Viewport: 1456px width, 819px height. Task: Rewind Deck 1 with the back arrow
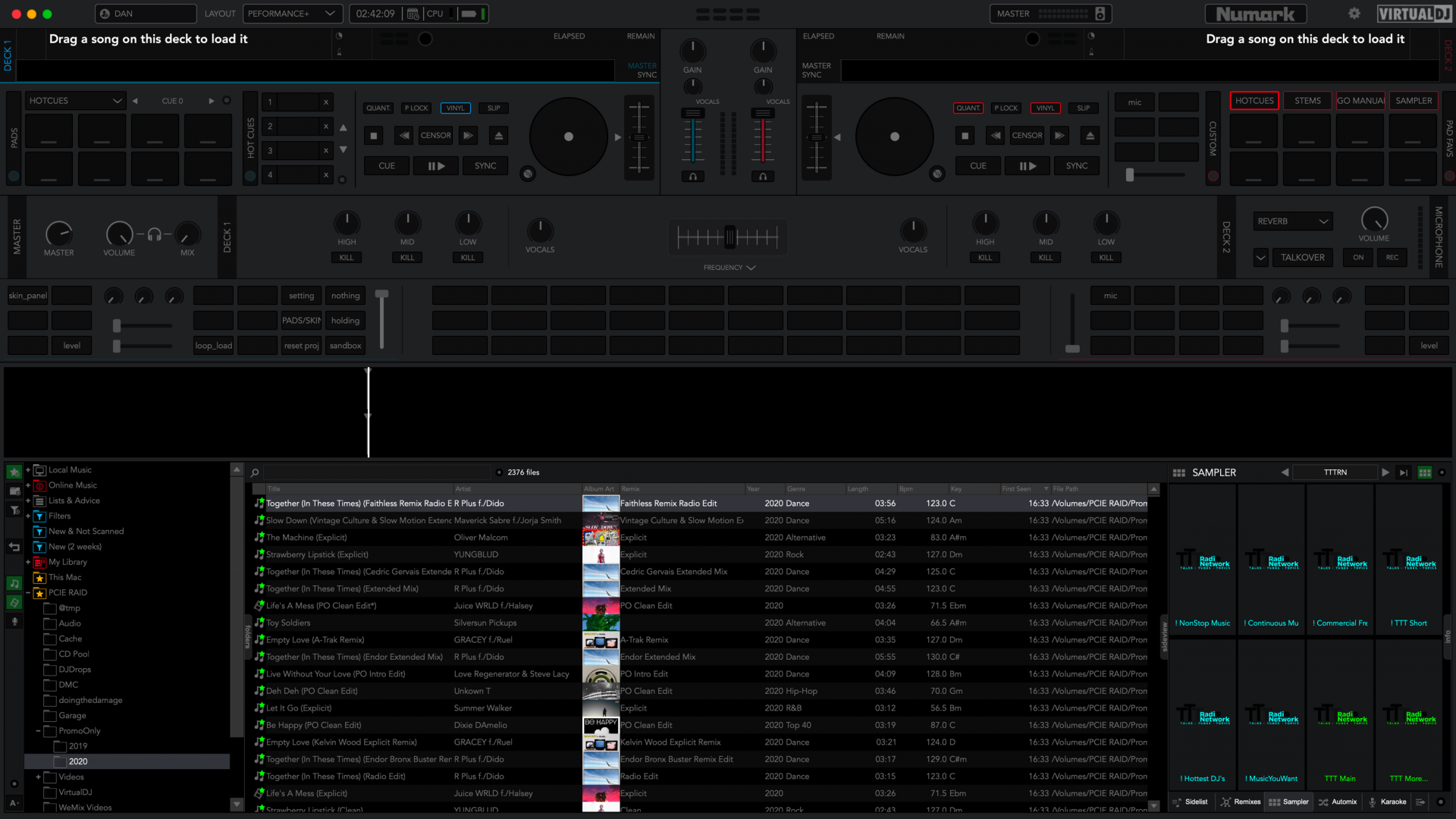tap(404, 136)
